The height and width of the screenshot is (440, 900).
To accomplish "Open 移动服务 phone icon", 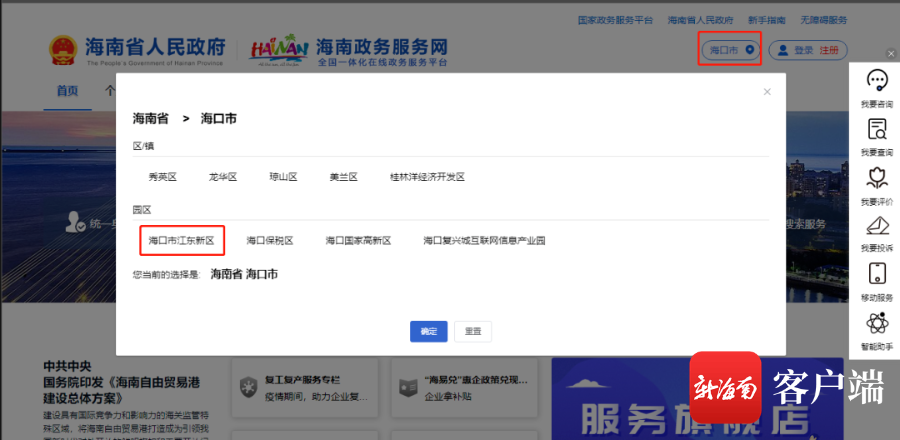I will [x=876, y=274].
